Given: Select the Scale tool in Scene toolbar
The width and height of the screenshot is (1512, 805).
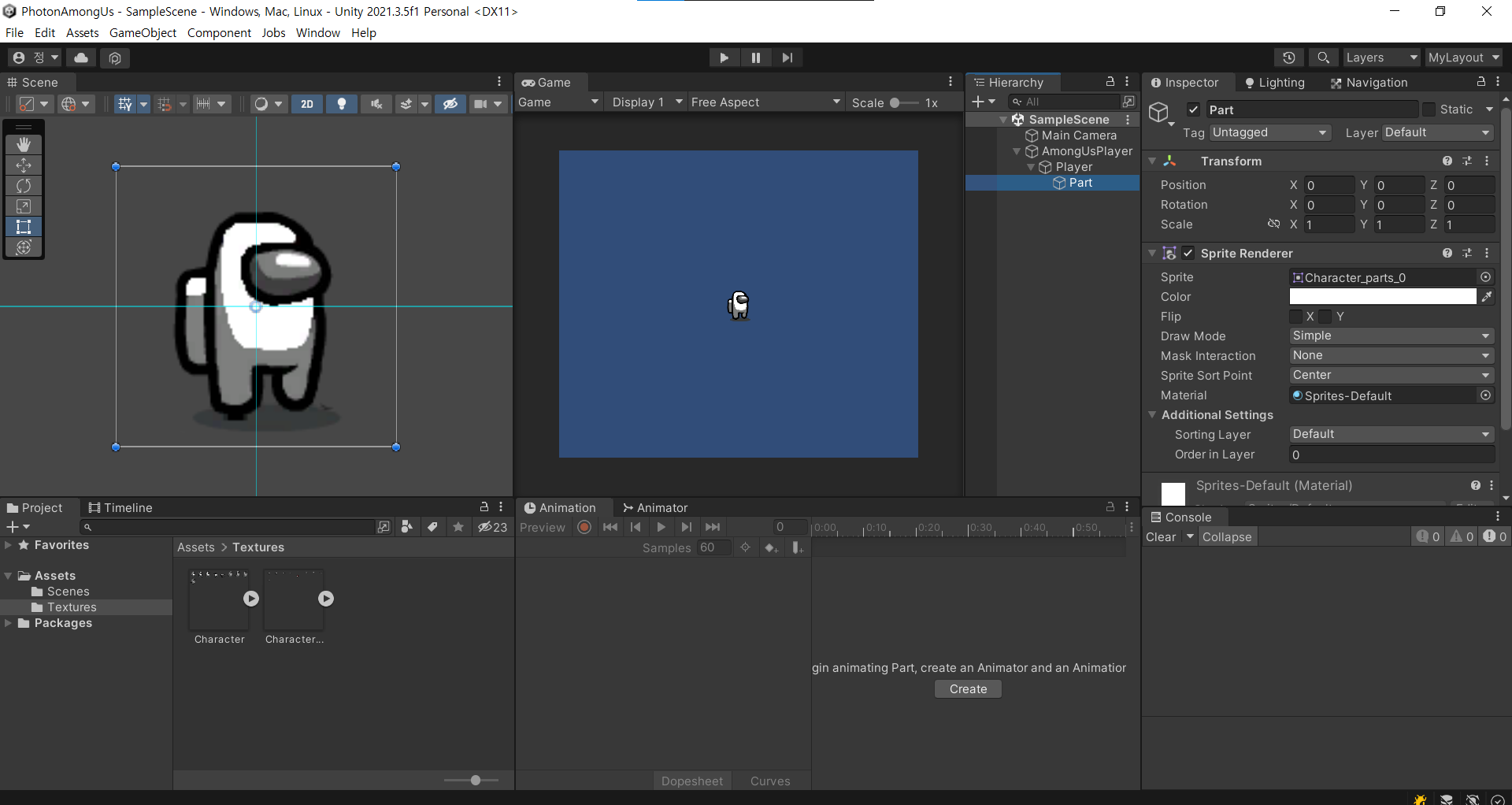Looking at the screenshot, I should click(x=24, y=206).
